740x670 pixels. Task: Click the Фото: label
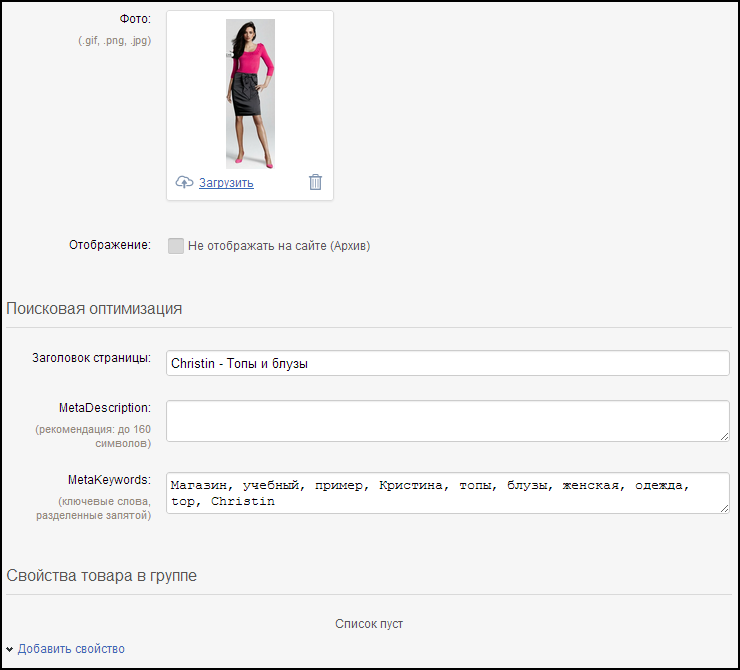click(x=135, y=19)
